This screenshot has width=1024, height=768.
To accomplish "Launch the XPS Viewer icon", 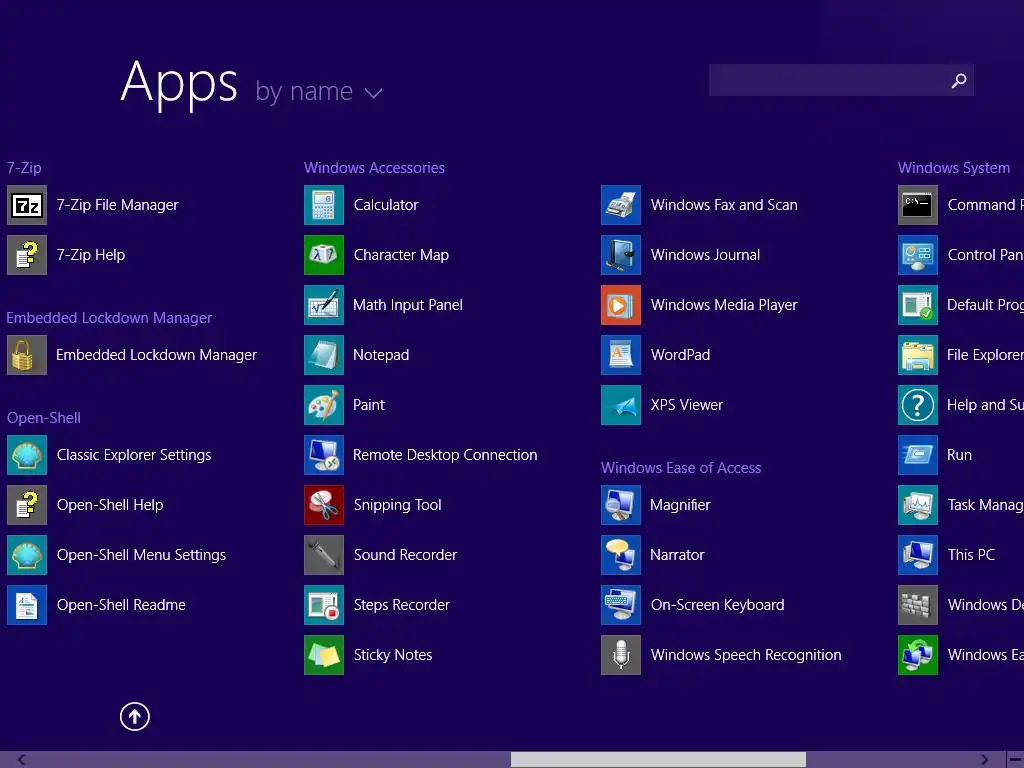I will [x=621, y=405].
